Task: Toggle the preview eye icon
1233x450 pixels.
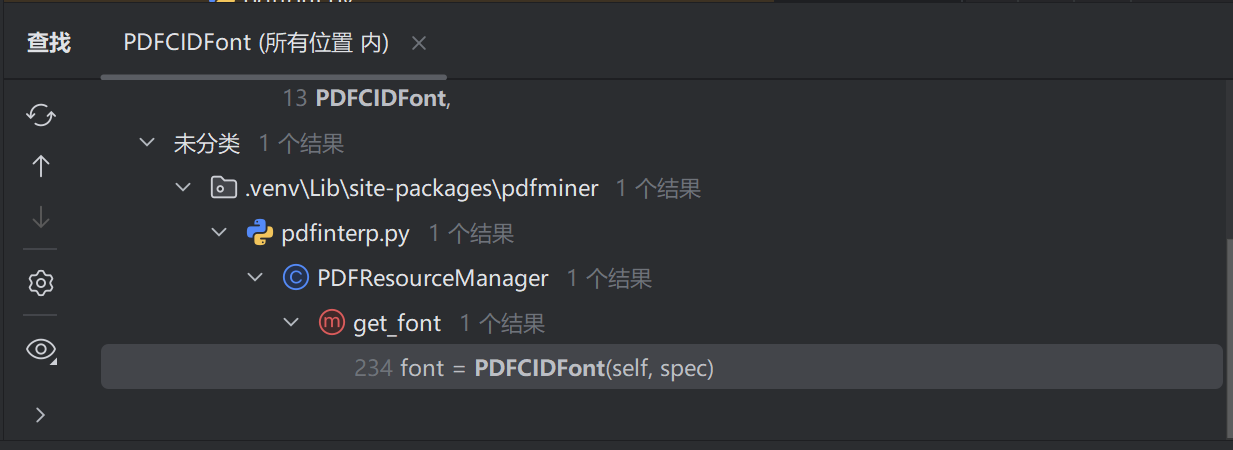Action: tap(41, 348)
